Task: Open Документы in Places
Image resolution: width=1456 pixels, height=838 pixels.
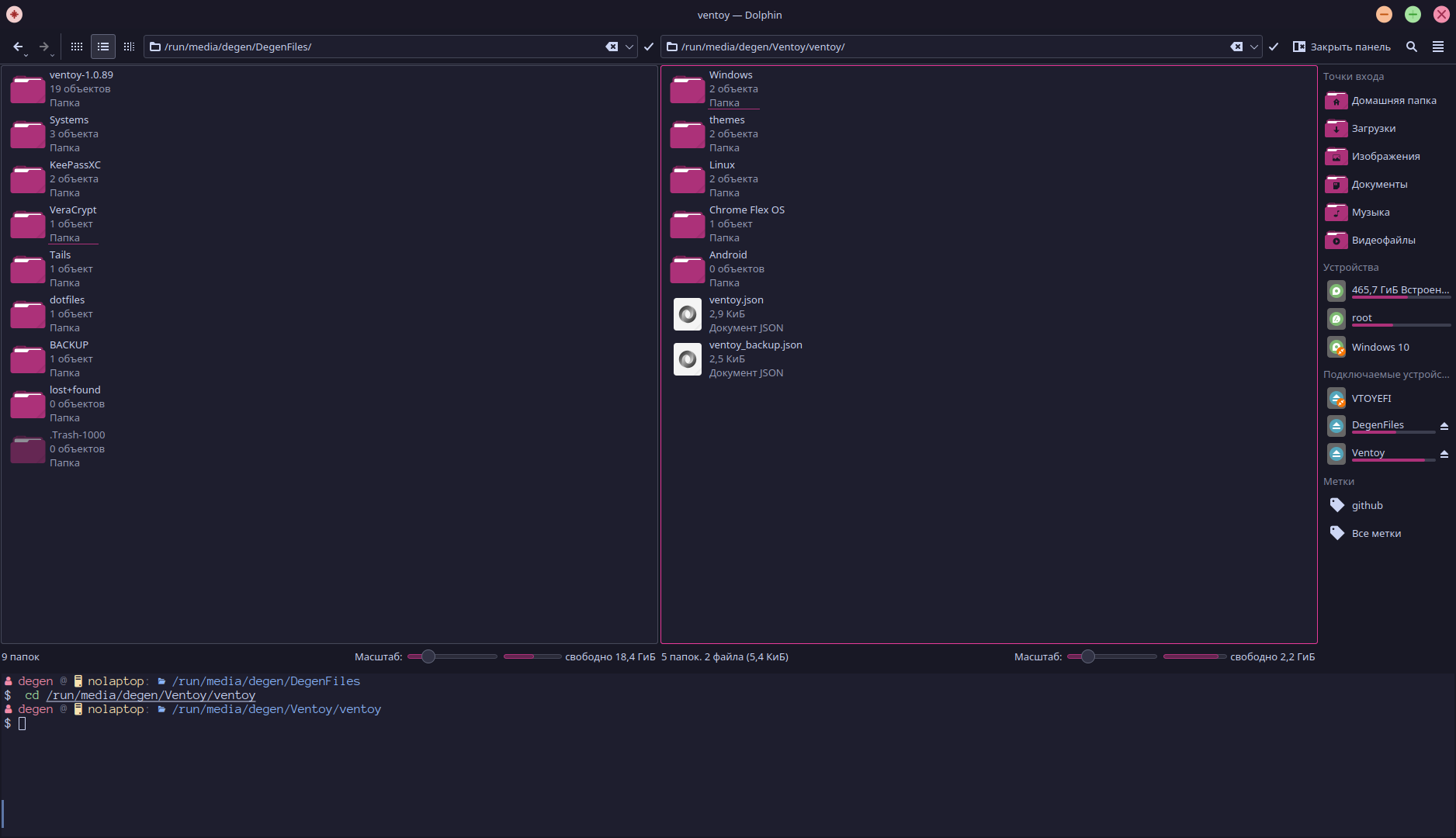Action: click(x=1387, y=185)
